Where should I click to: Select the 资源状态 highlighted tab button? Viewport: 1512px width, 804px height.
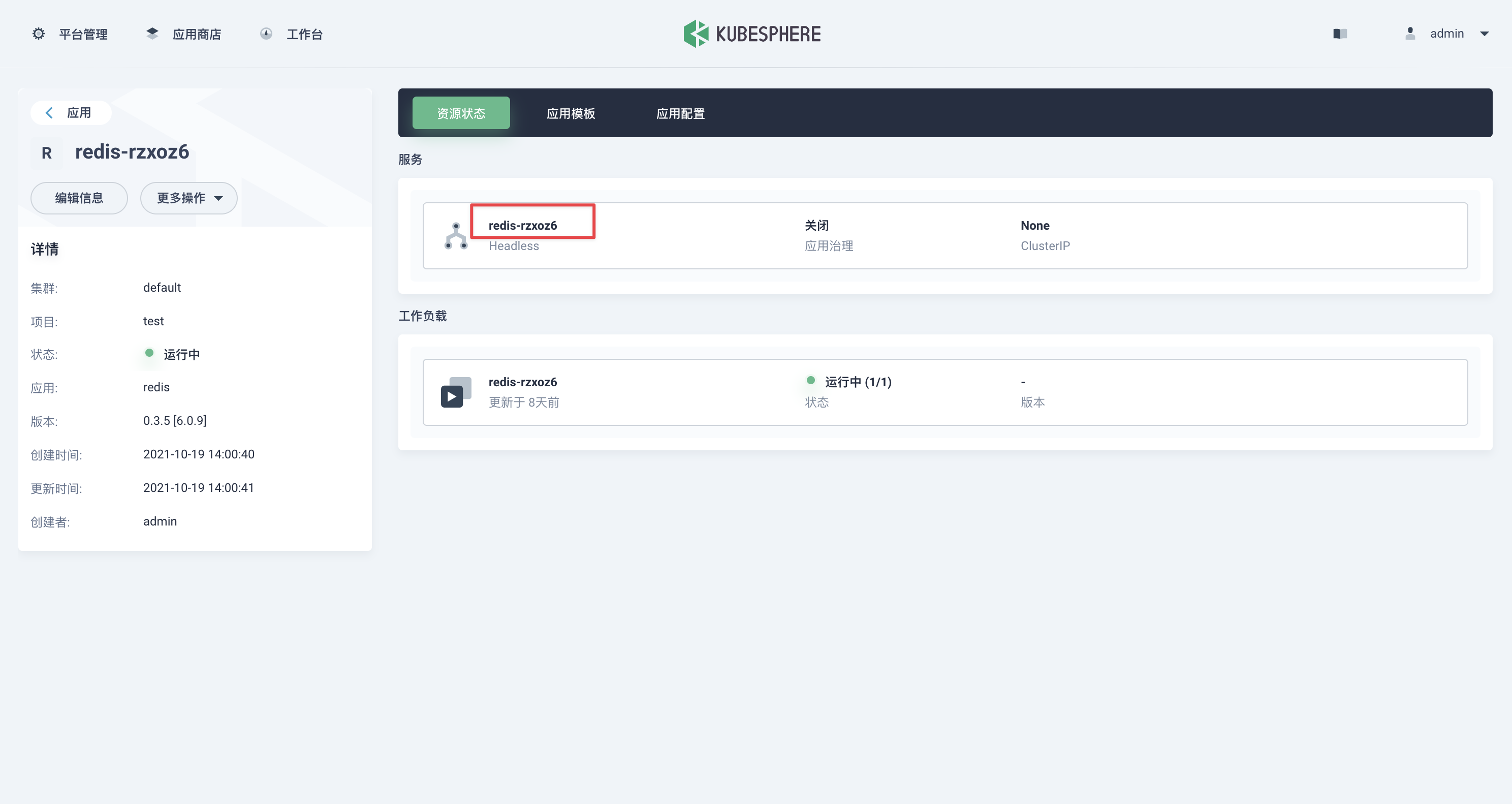(x=461, y=113)
